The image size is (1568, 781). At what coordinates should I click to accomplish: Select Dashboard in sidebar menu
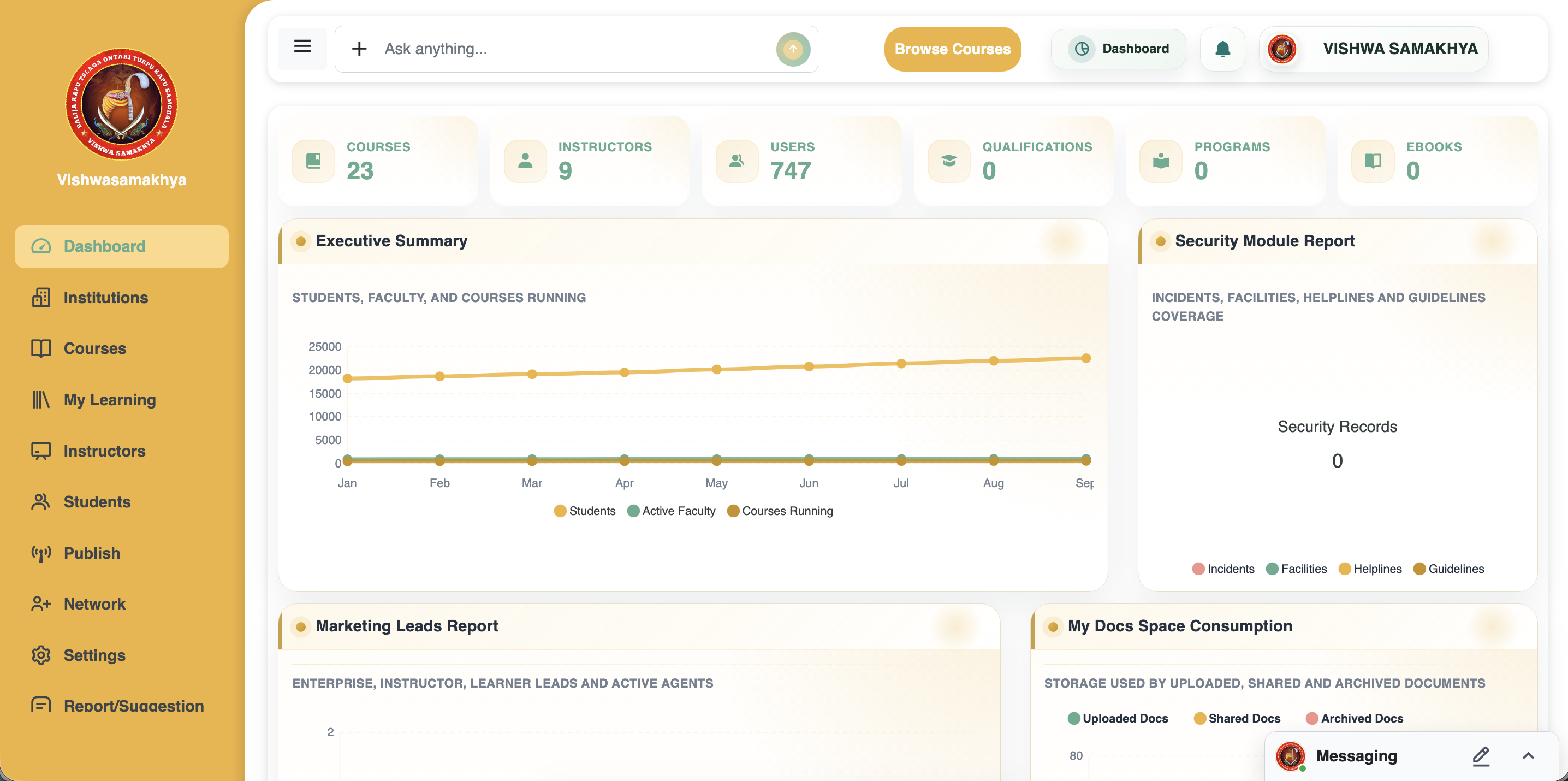122,246
